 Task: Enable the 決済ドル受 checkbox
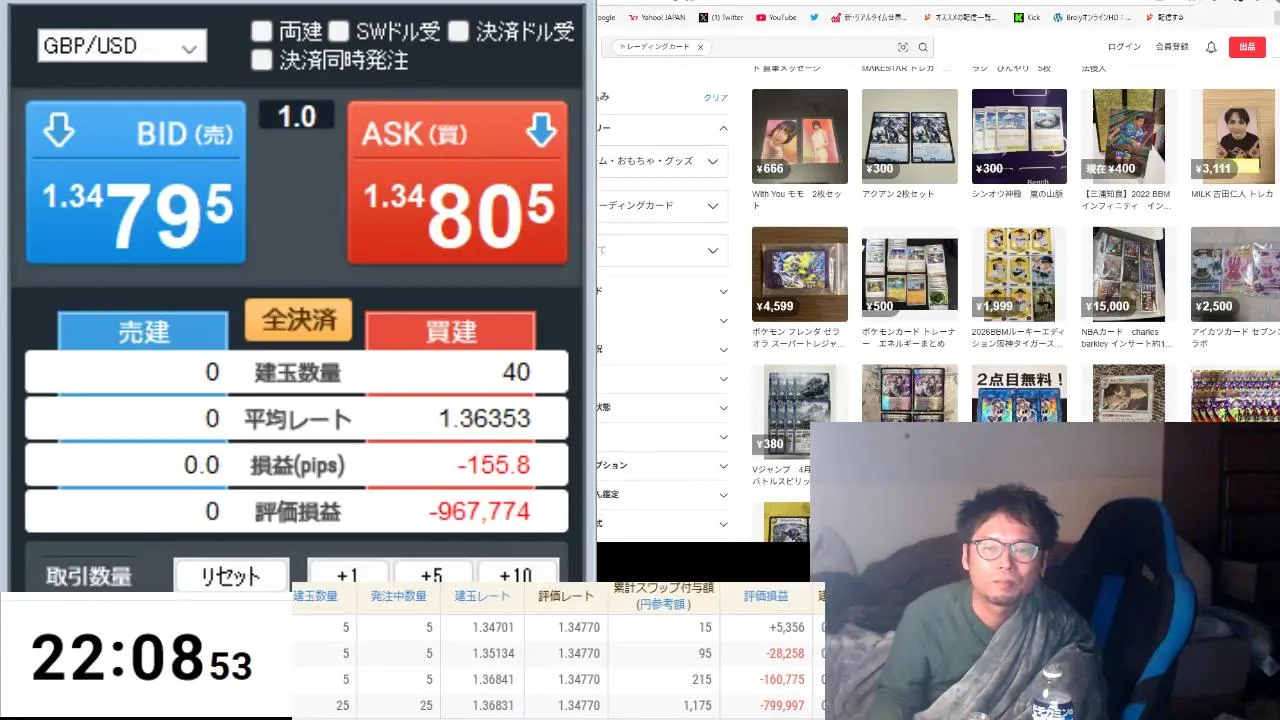[458, 31]
